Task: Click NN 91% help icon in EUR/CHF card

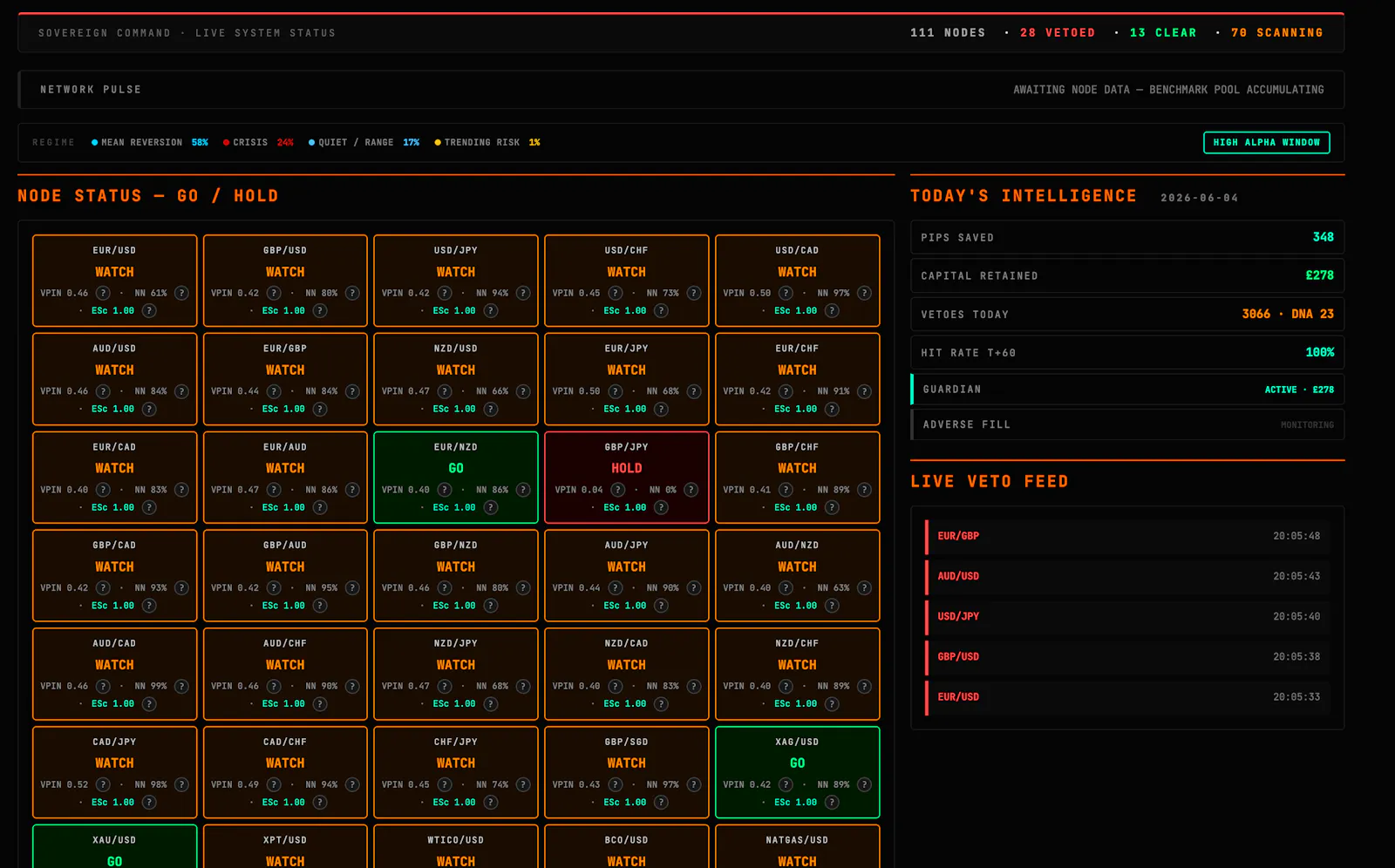Action: tap(864, 391)
